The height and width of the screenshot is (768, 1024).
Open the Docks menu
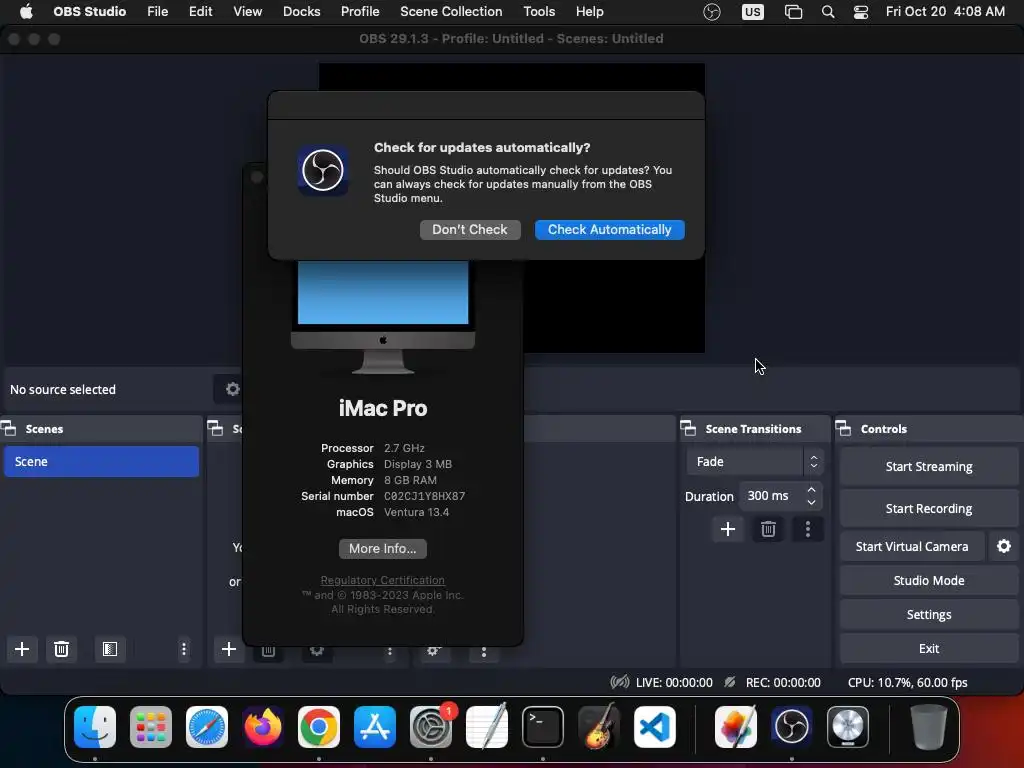[302, 11]
